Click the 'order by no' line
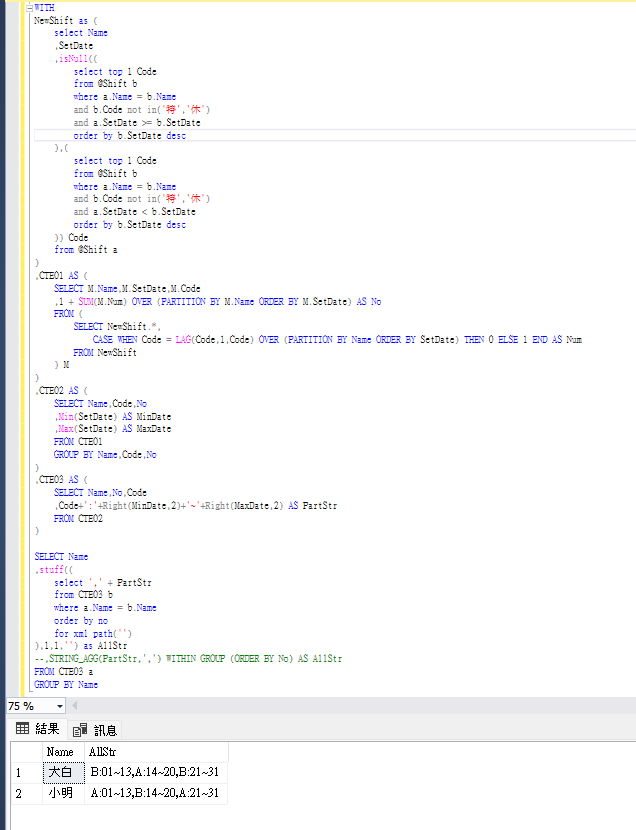636x830 pixels. coord(81,620)
